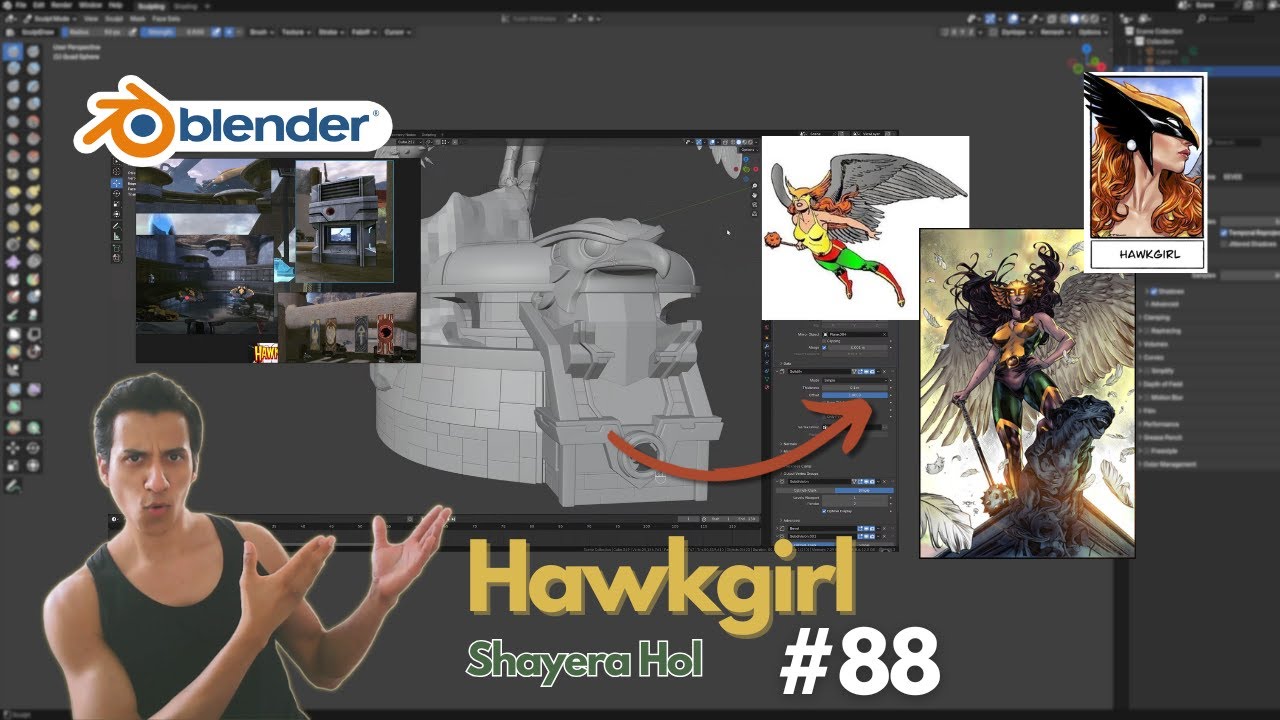The image size is (1280, 720).
Task: Switch main viewport to Rendered shading
Action: [x=1095, y=19]
